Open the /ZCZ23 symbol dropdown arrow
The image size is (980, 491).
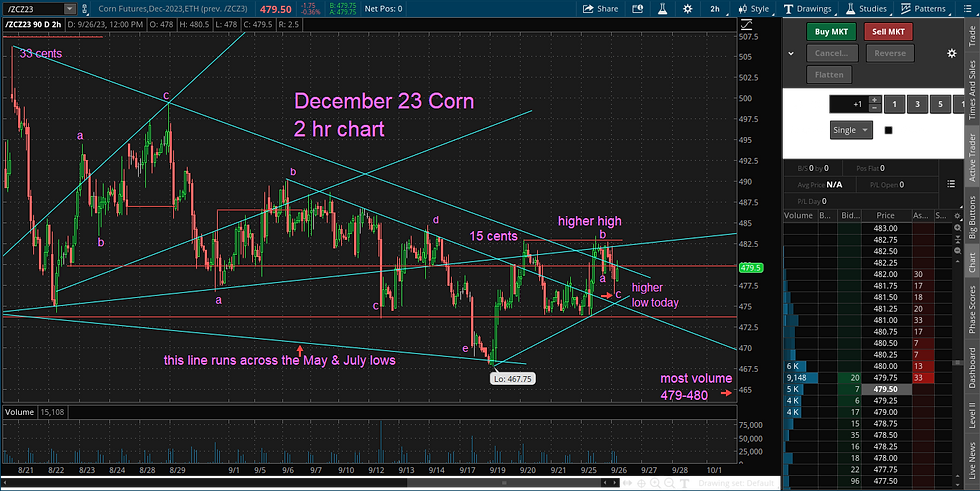tap(69, 9)
